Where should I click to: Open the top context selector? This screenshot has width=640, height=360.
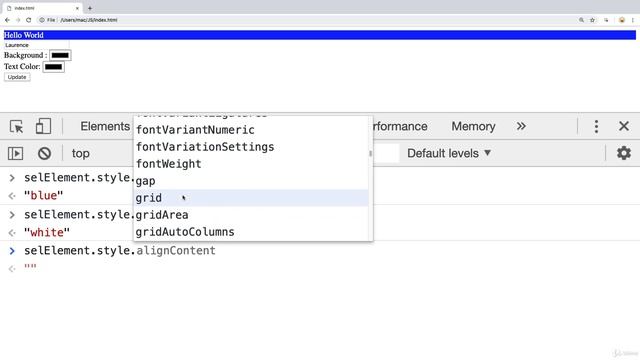[80, 153]
